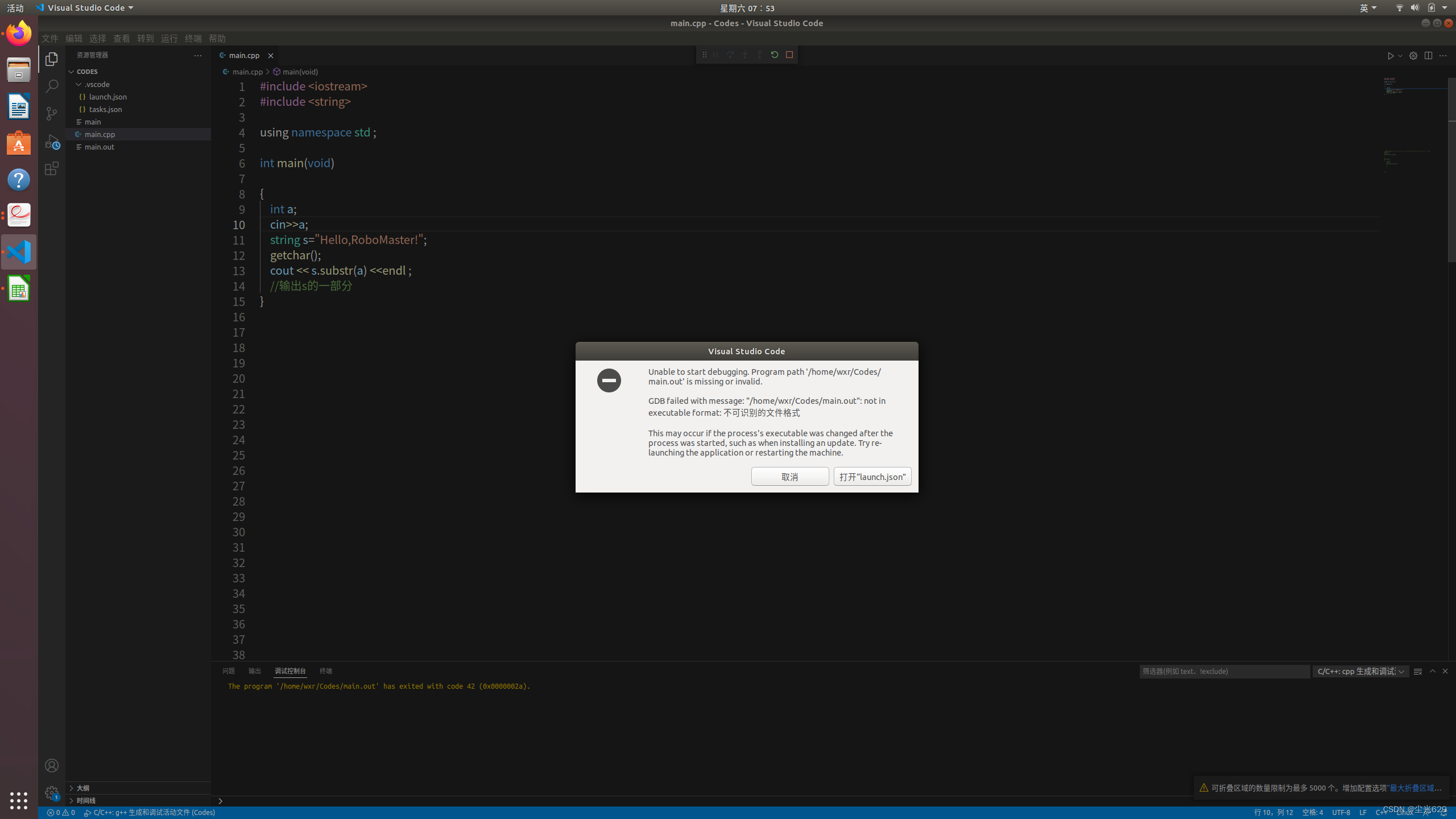Open the 编辑 (Edit) menu
This screenshot has height=819, width=1456.
coord(74,39)
